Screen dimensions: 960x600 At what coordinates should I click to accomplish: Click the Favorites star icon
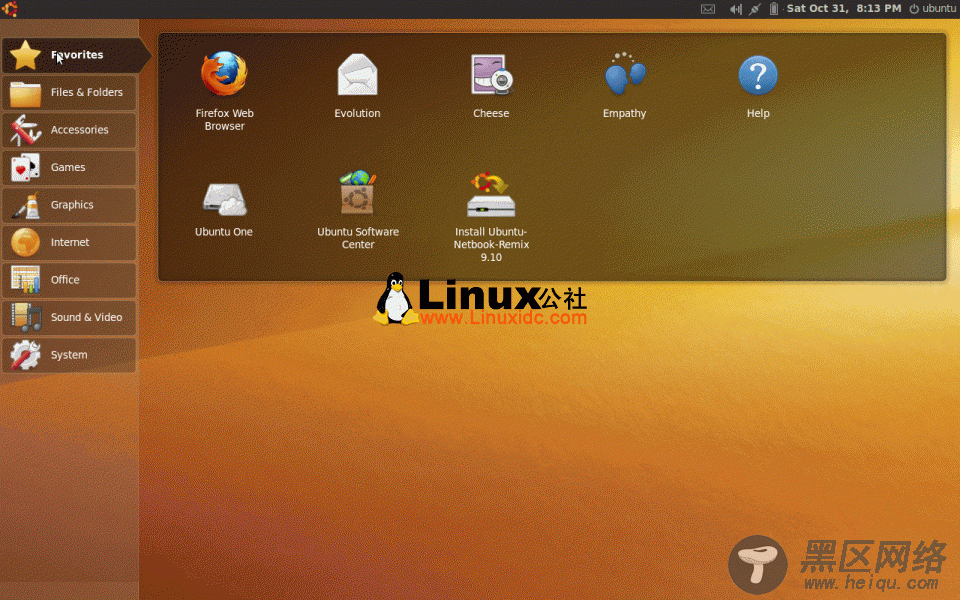click(25, 55)
